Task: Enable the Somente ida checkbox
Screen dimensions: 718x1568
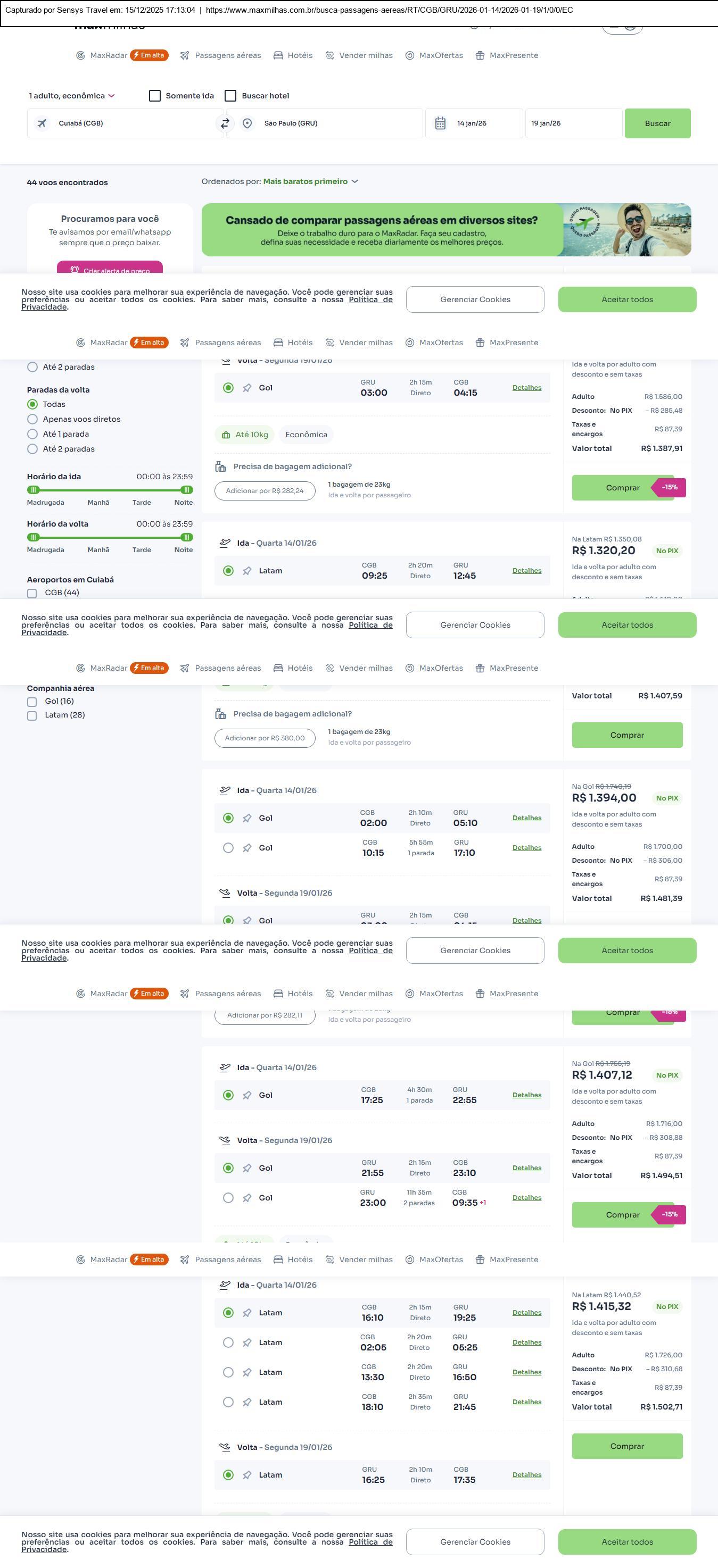Action: click(x=155, y=96)
